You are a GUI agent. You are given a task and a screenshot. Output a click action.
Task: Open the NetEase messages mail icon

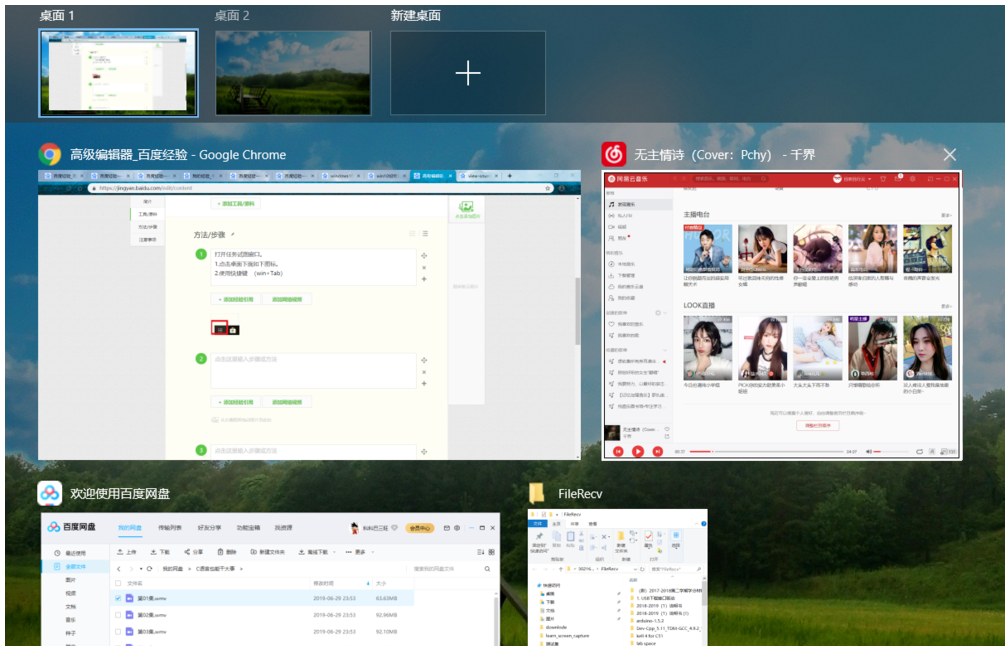pyautogui.click(x=898, y=179)
